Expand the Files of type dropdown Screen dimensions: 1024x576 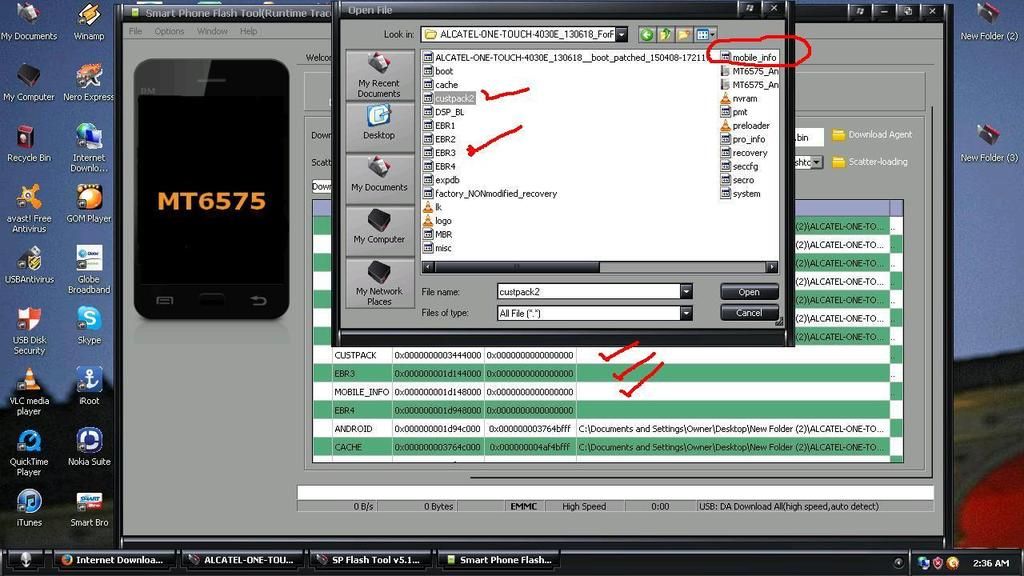[686, 313]
